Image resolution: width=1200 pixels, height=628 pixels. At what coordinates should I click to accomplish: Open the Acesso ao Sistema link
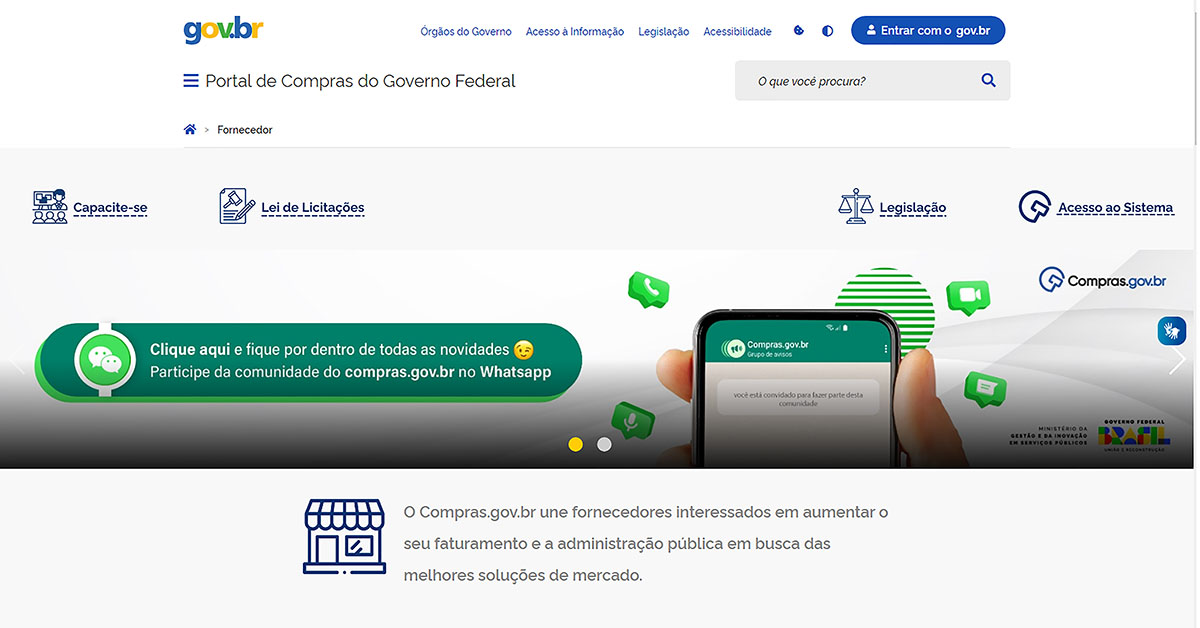[1116, 208]
